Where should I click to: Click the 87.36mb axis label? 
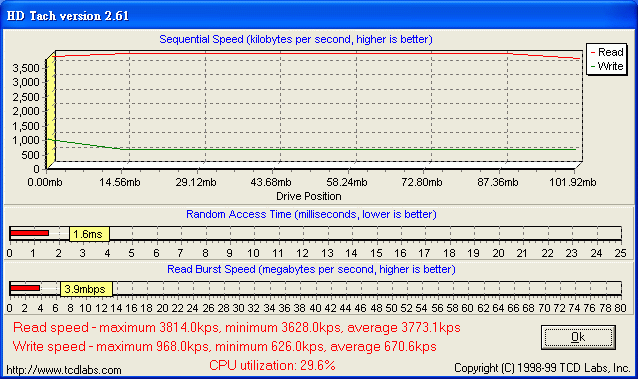498,182
